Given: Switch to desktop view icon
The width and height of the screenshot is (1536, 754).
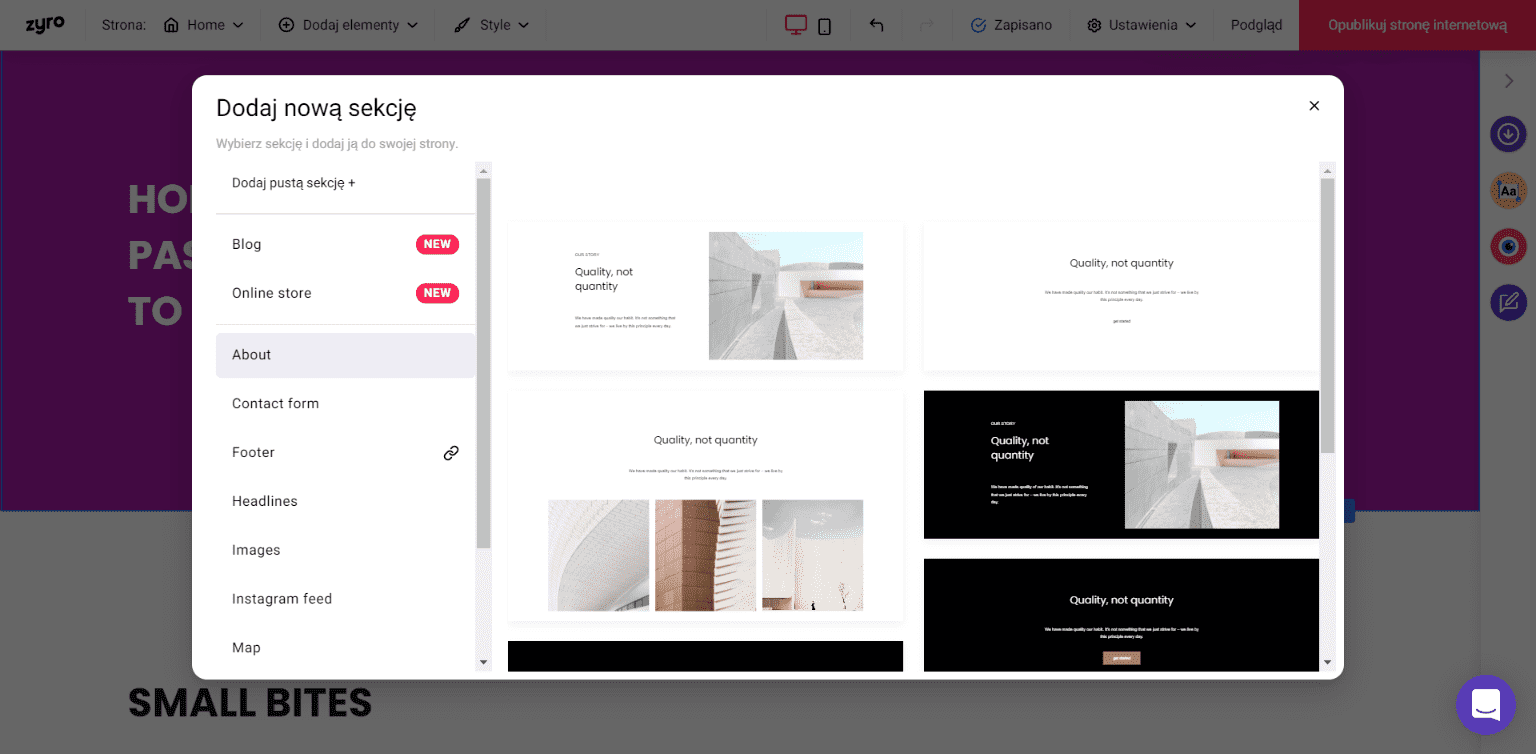Looking at the screenshot, I should point(795,25).
